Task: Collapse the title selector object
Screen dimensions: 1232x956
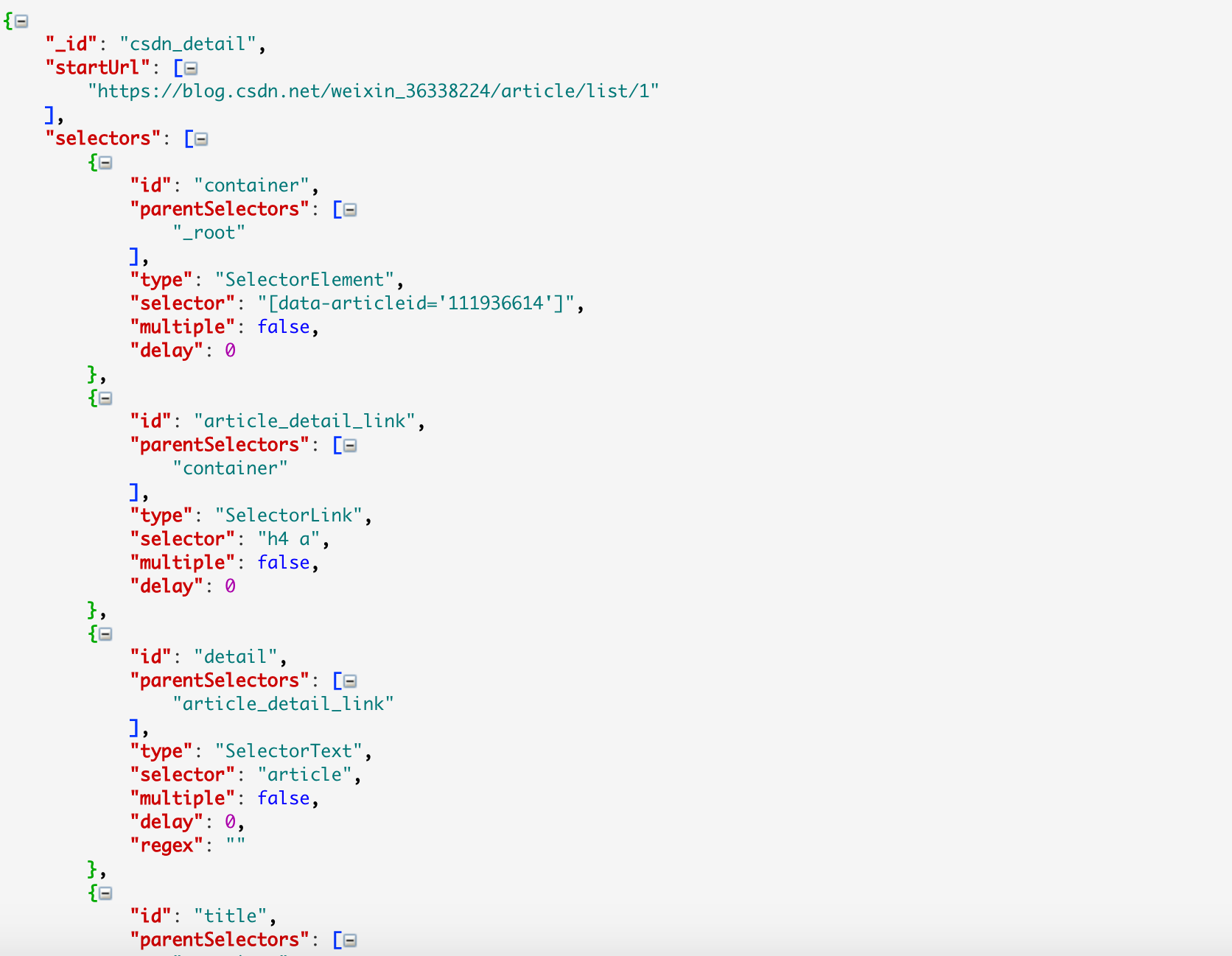Action: coord(106,893)
